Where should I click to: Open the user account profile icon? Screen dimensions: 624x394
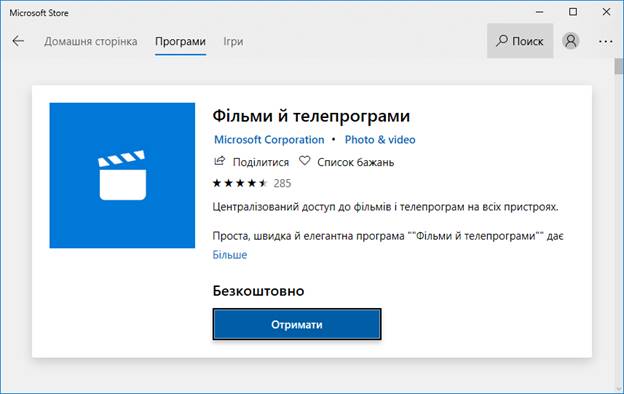[x=570, y=41]
